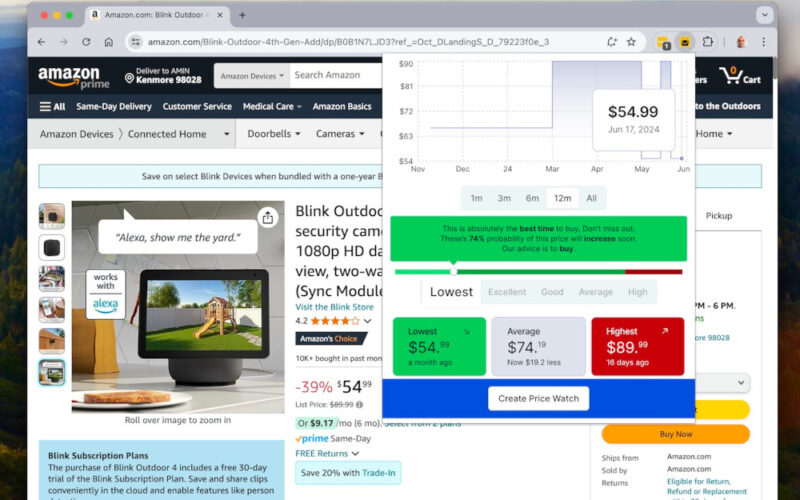This screenshot has height=500, width=800.
Task: Close the Amazon Blink Outdoor tab
Action: tap(220, 15)
